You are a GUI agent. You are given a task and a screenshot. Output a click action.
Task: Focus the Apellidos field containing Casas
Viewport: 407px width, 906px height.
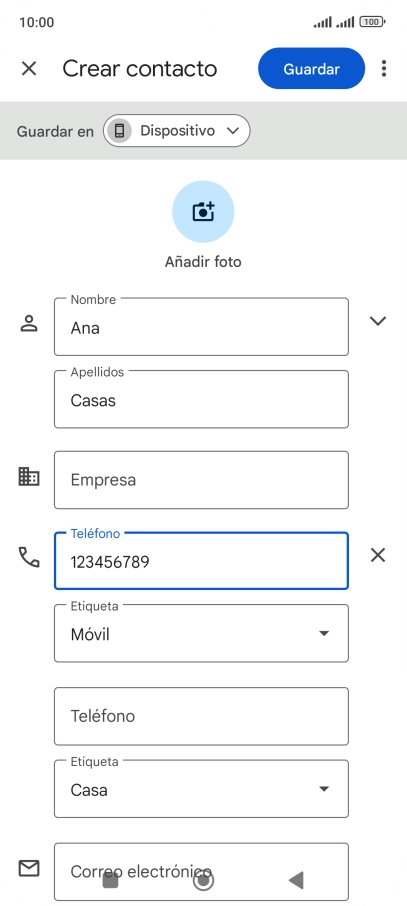201,399
